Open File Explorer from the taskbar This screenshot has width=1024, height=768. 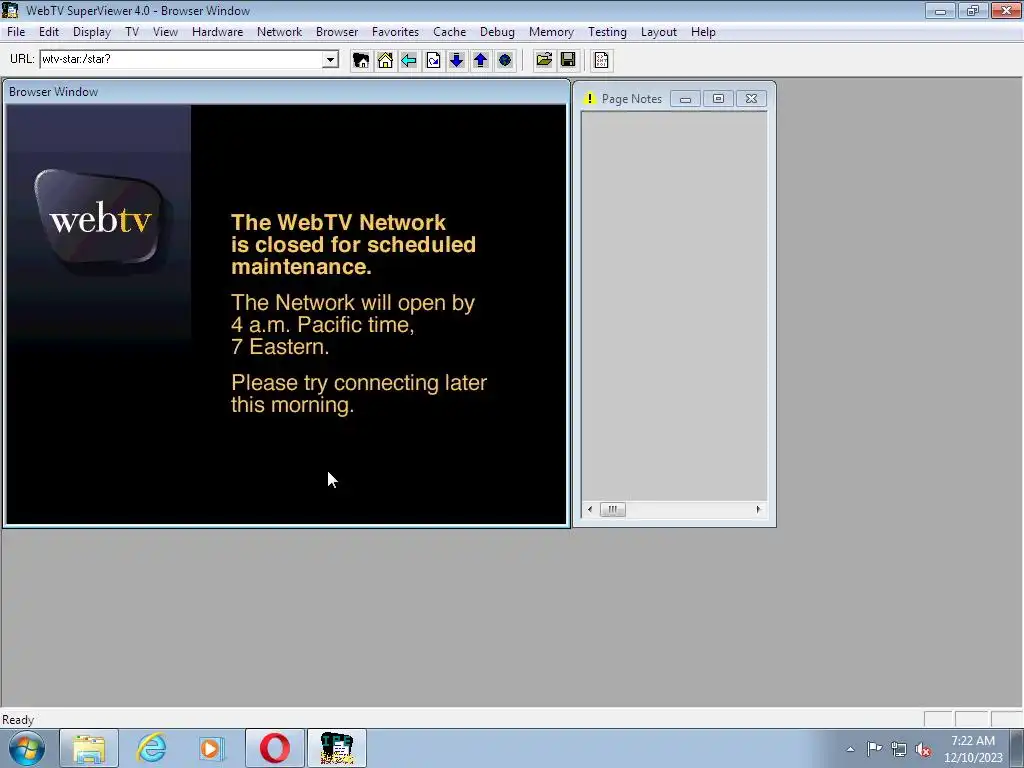tap(89, 748)
